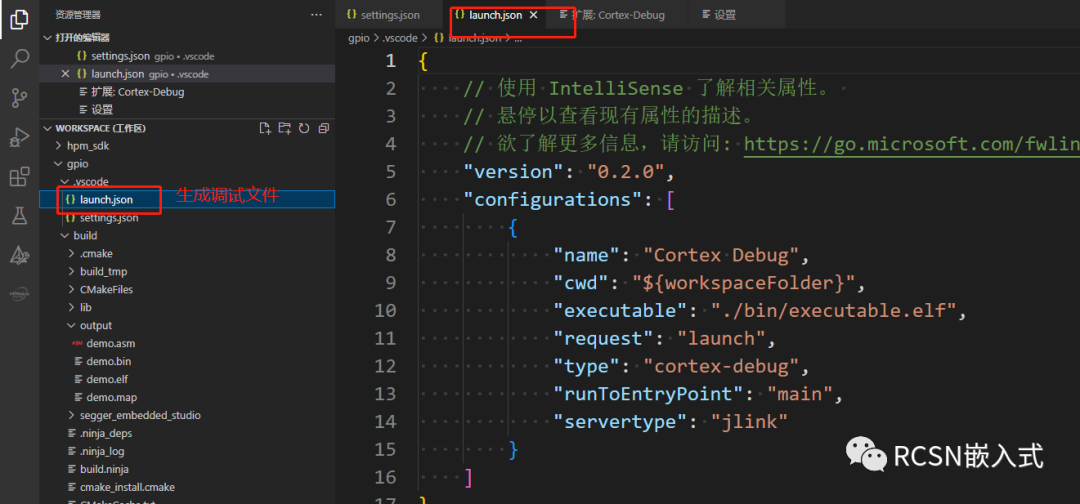Open .ninja_deps file

(187, 433)
